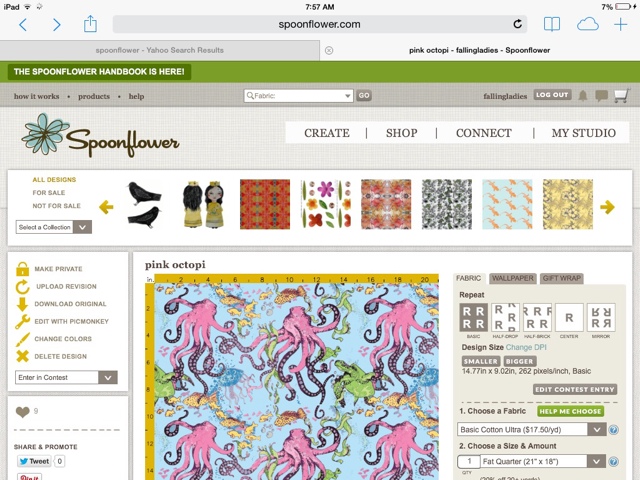Select the Mirror repeat option

(x=601, y=317)
